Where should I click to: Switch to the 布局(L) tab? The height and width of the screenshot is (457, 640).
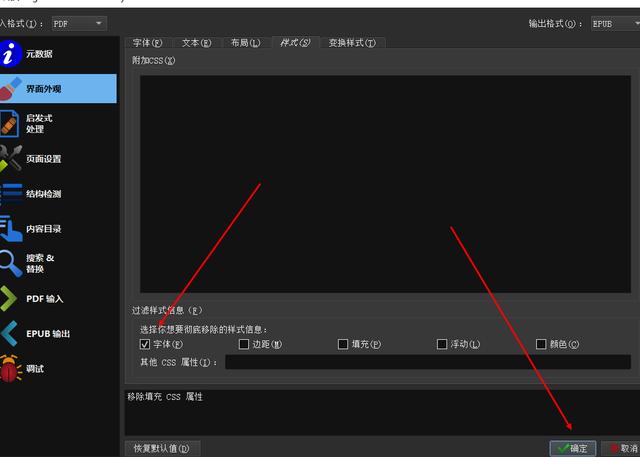point(246,42)
